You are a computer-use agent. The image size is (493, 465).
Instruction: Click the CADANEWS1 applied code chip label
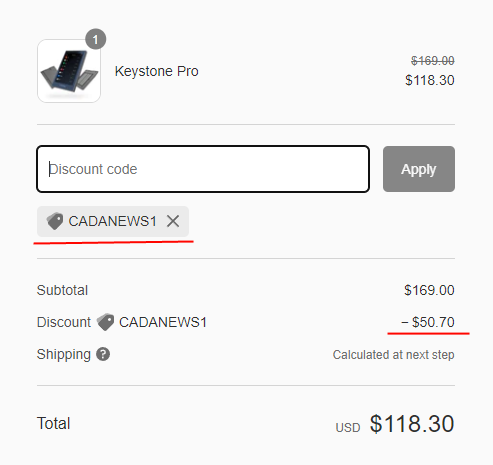pos(112,221)
